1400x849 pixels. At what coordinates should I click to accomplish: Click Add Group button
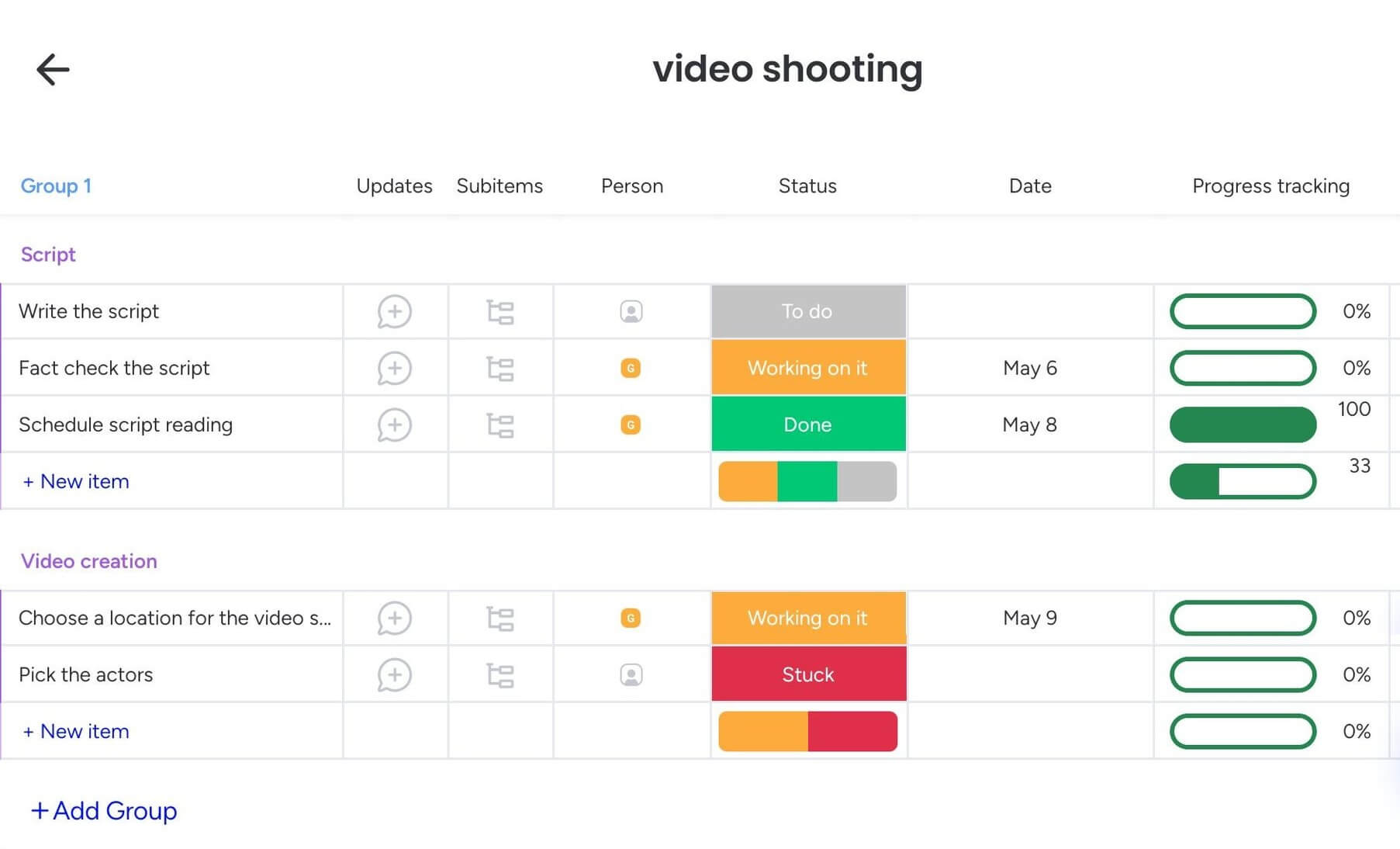(104, 811)
